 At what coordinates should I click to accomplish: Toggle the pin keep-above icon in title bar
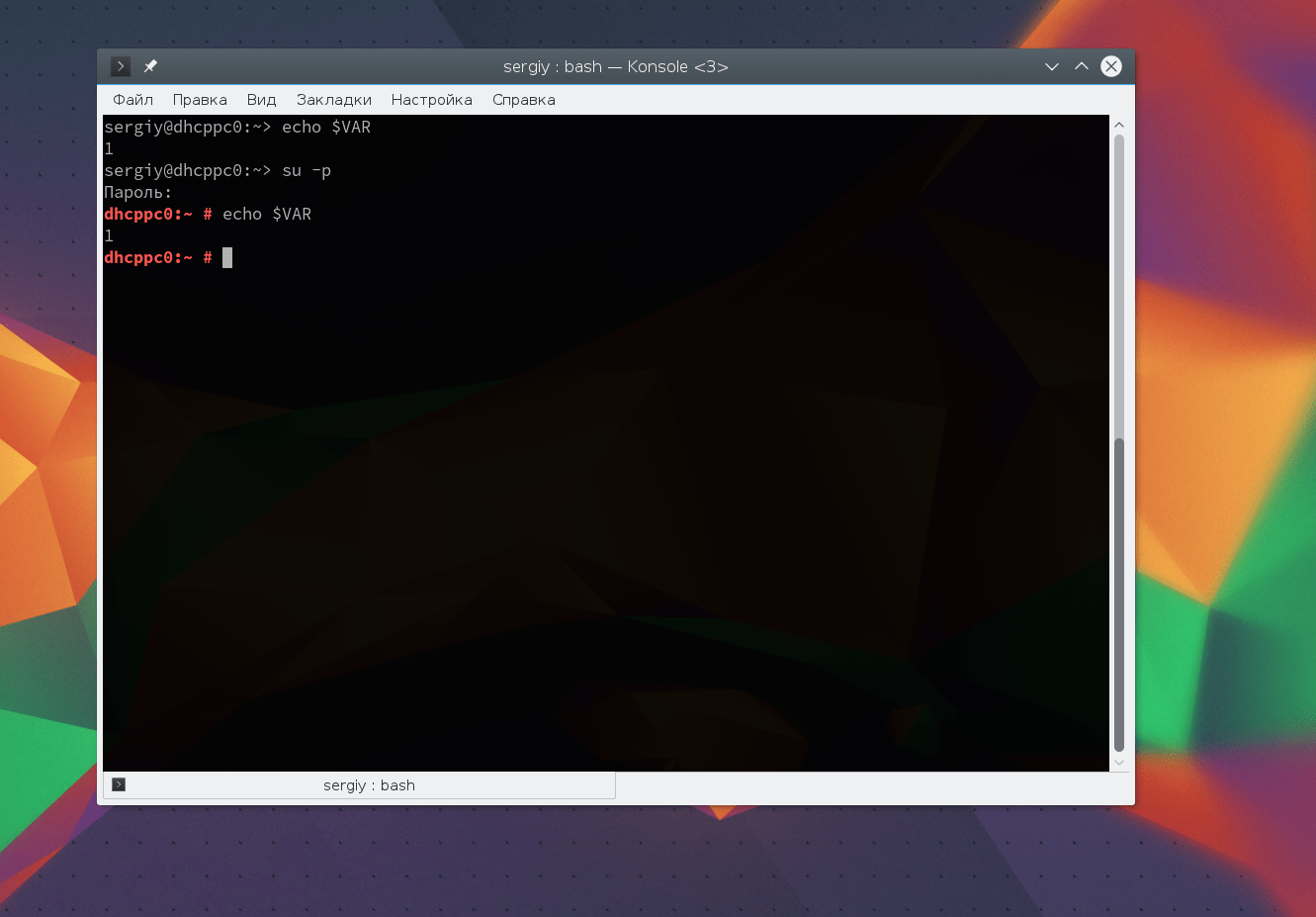[x=150, y=66]
